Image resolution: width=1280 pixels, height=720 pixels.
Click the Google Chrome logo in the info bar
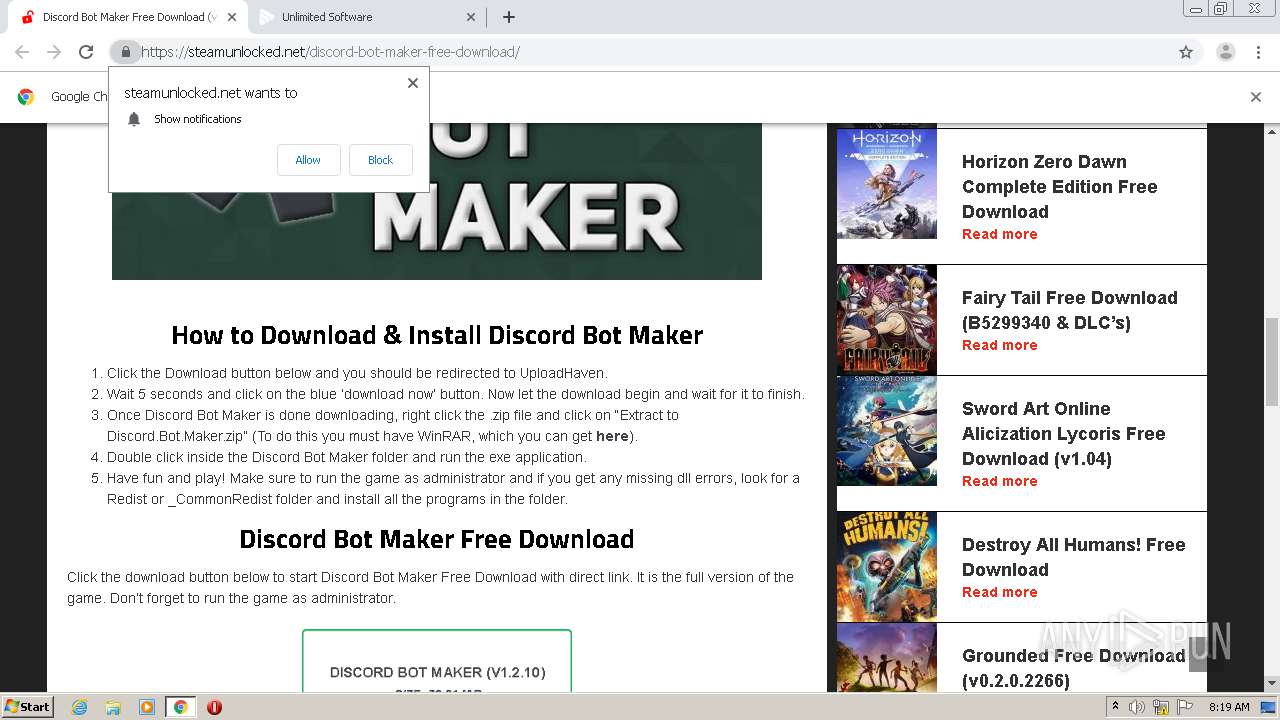pyautogui.click(x=26, y=97)
